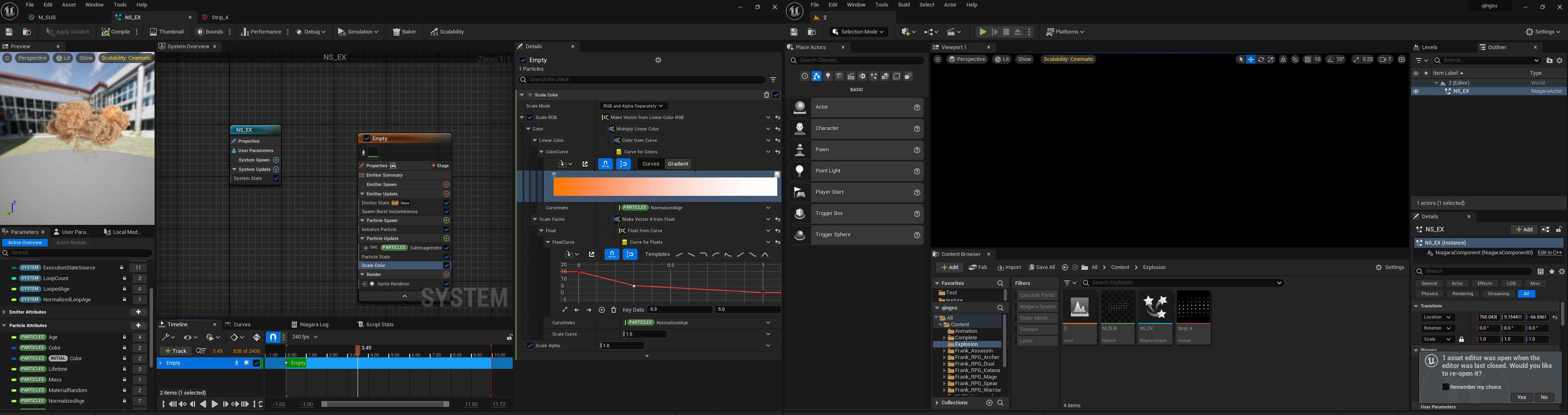
Task: Click the Add button in the Content Browser
Action: click(949, 267)
